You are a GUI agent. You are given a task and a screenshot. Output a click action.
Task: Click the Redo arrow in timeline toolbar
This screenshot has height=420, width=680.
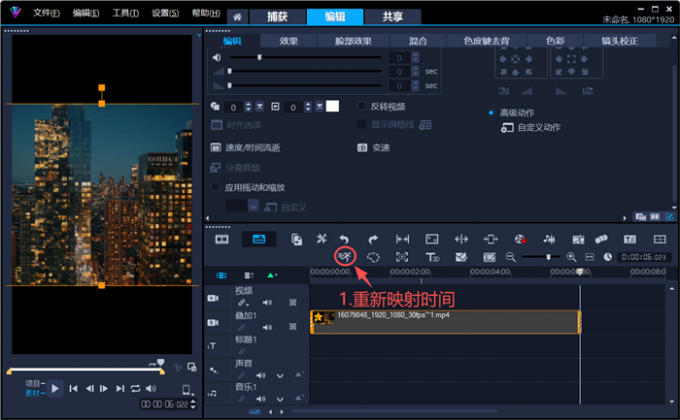(x=373, y=239)
